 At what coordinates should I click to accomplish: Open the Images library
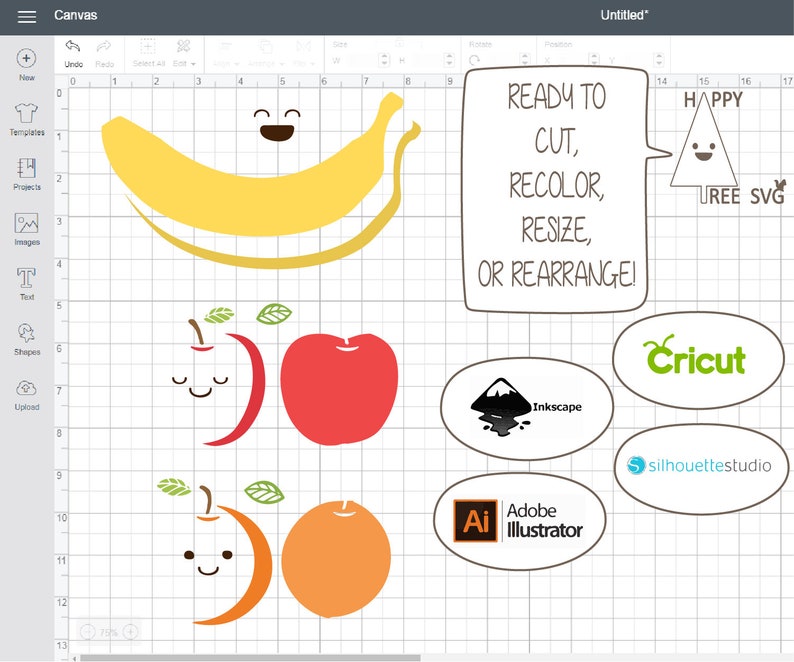[27, 229]
